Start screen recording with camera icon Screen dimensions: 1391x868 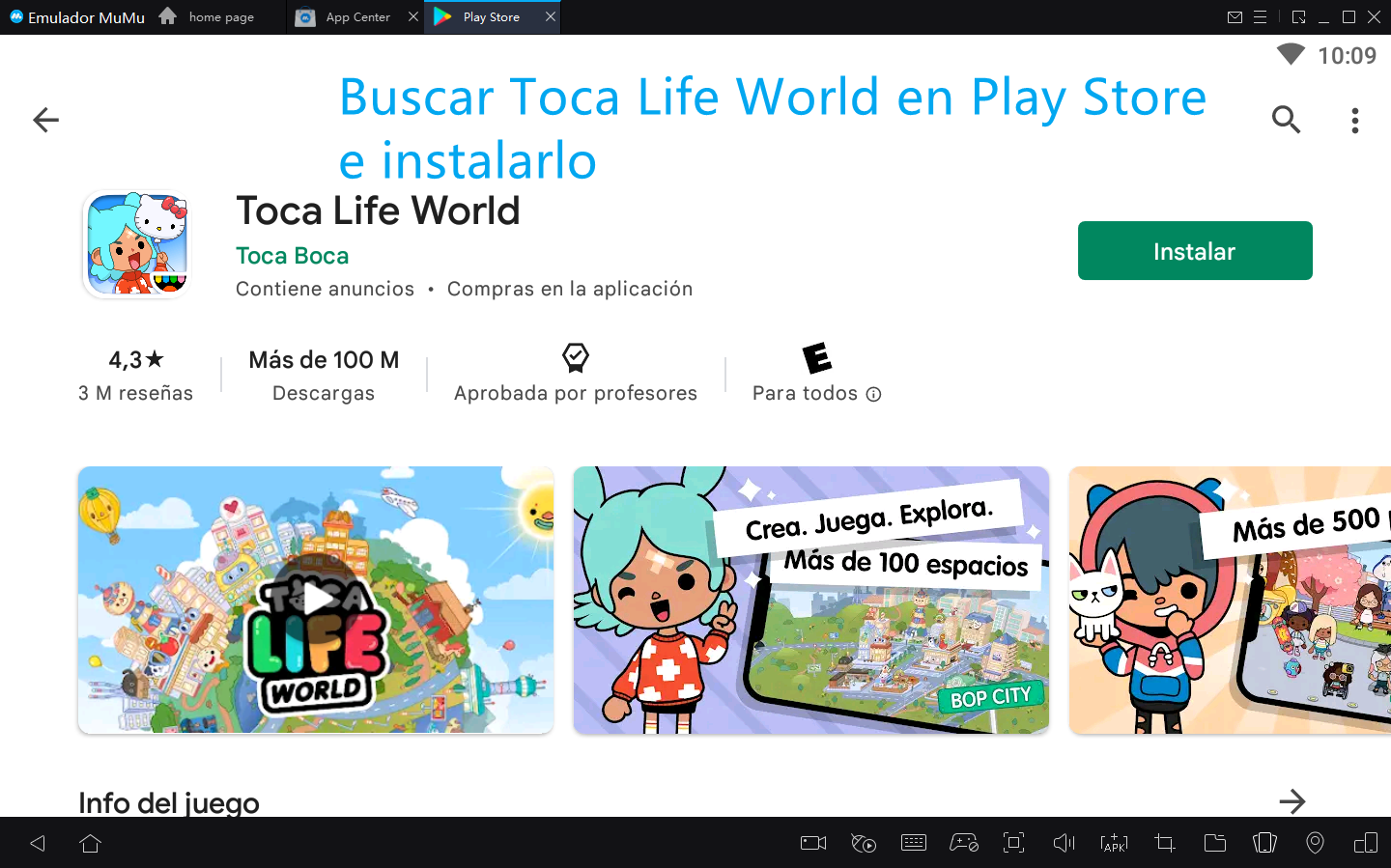(813, 843)
